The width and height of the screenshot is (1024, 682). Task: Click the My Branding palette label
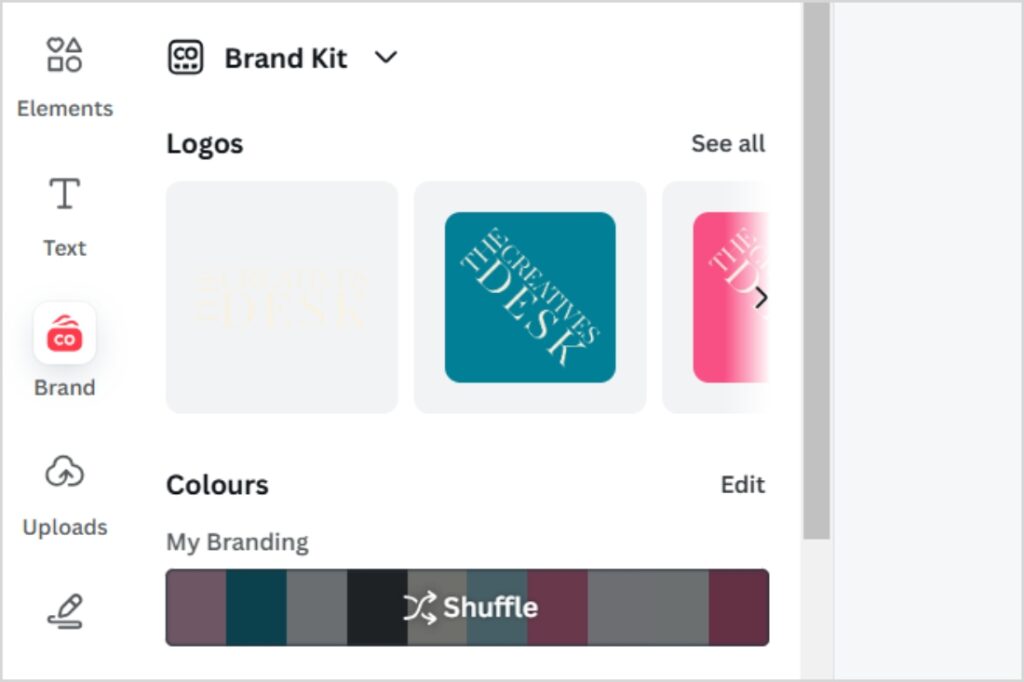point(237,543)
